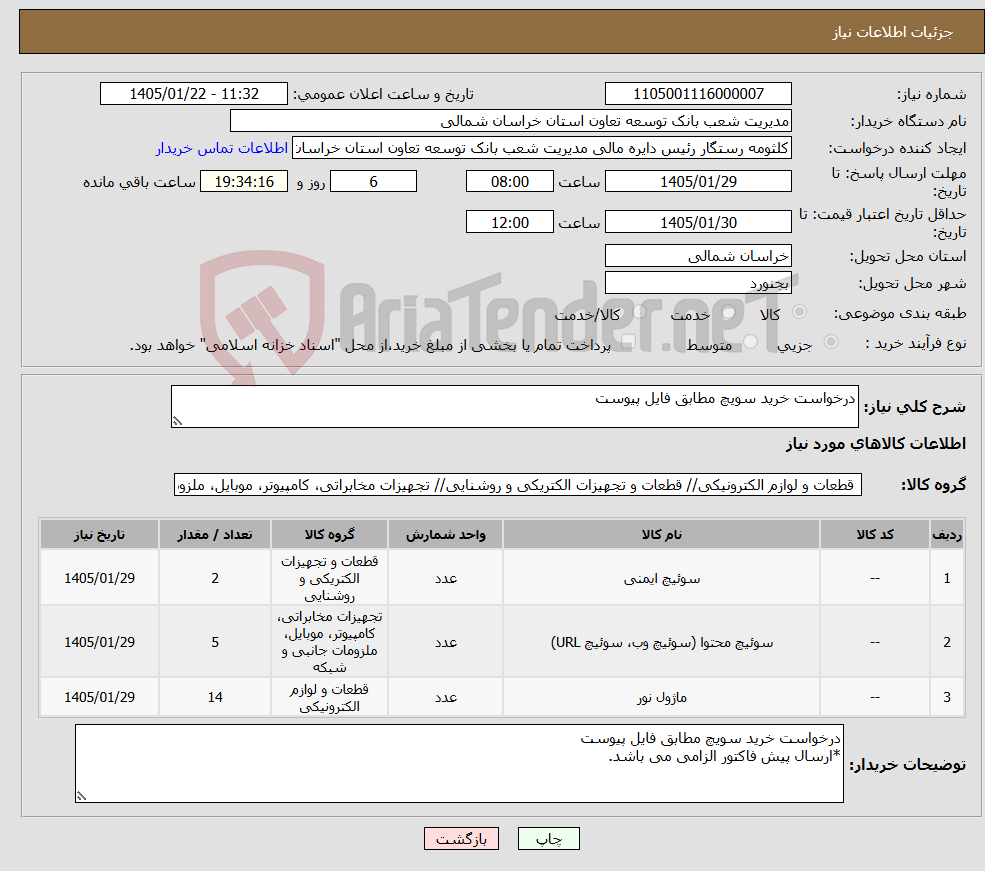Click the شرح کلی نیاز description textarea

pos(514,406)
